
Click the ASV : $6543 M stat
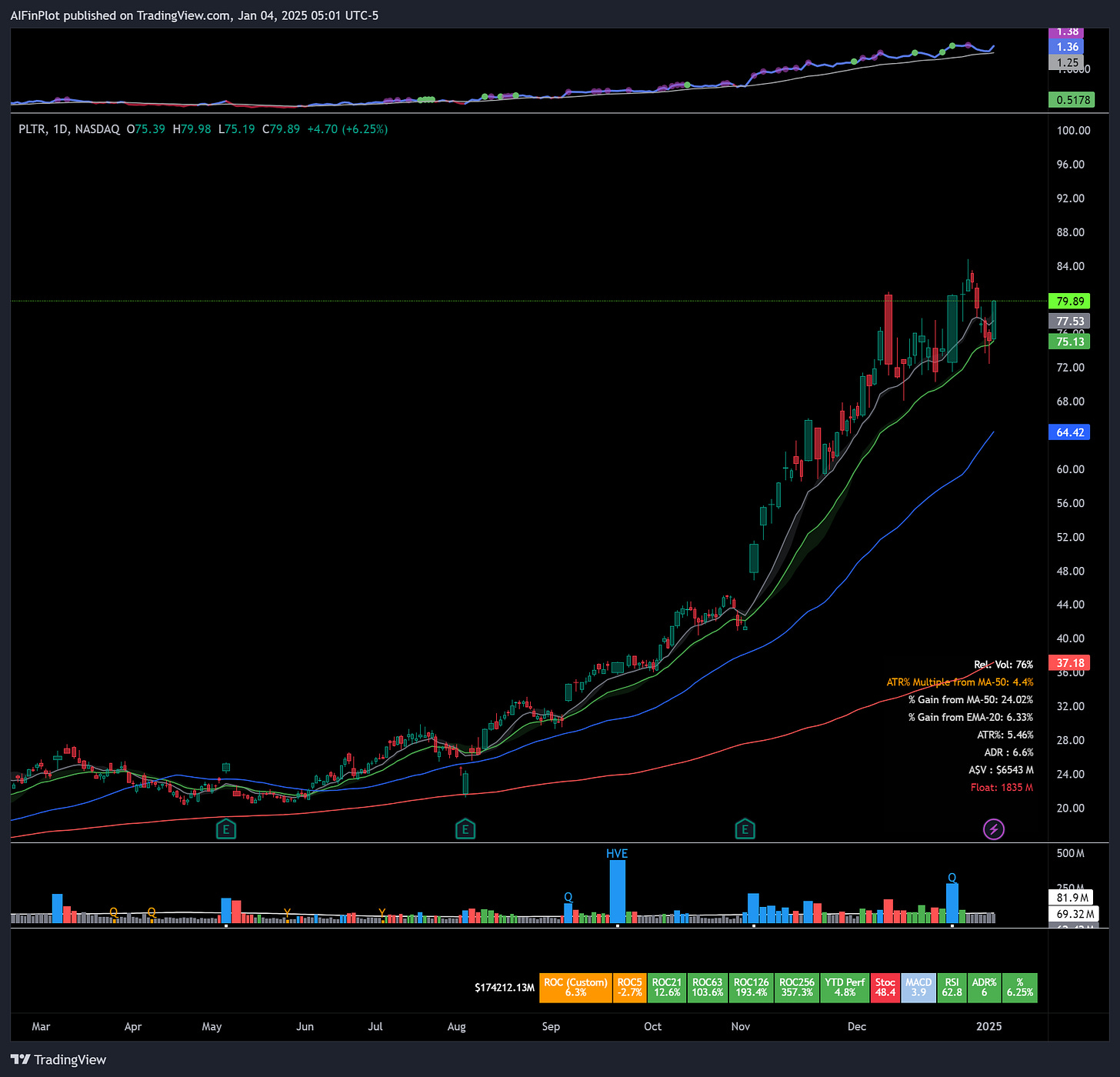point(1002,770)
